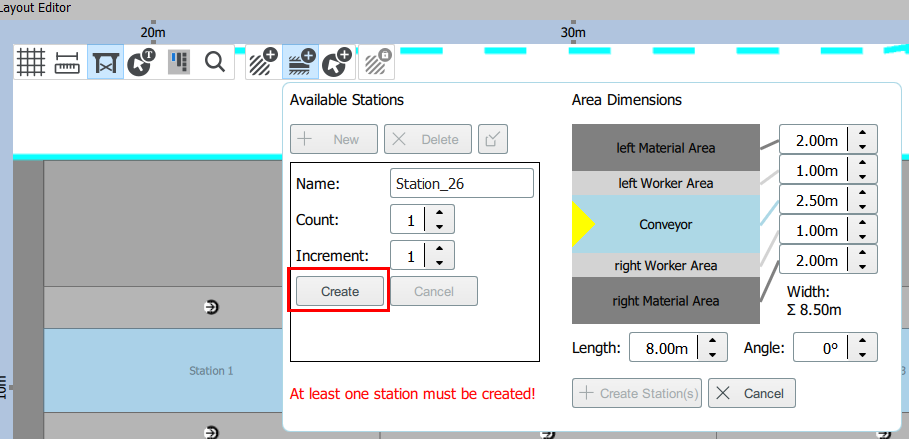Click the magnifier search icon
Image resolution: width=909 pixels, height=439 pixels.
tap(215, 62)
